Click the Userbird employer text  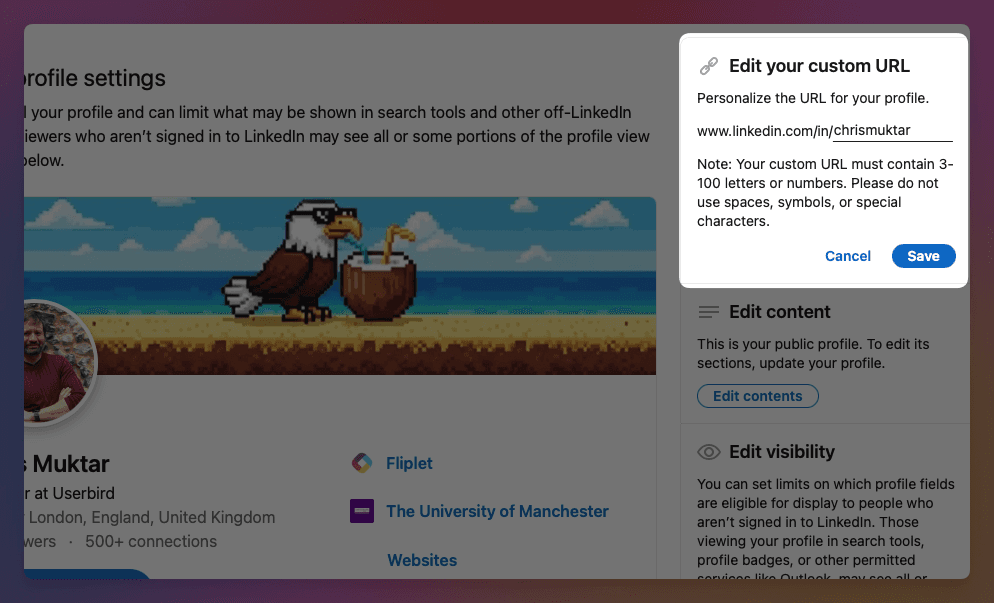(x=85, y=493)
